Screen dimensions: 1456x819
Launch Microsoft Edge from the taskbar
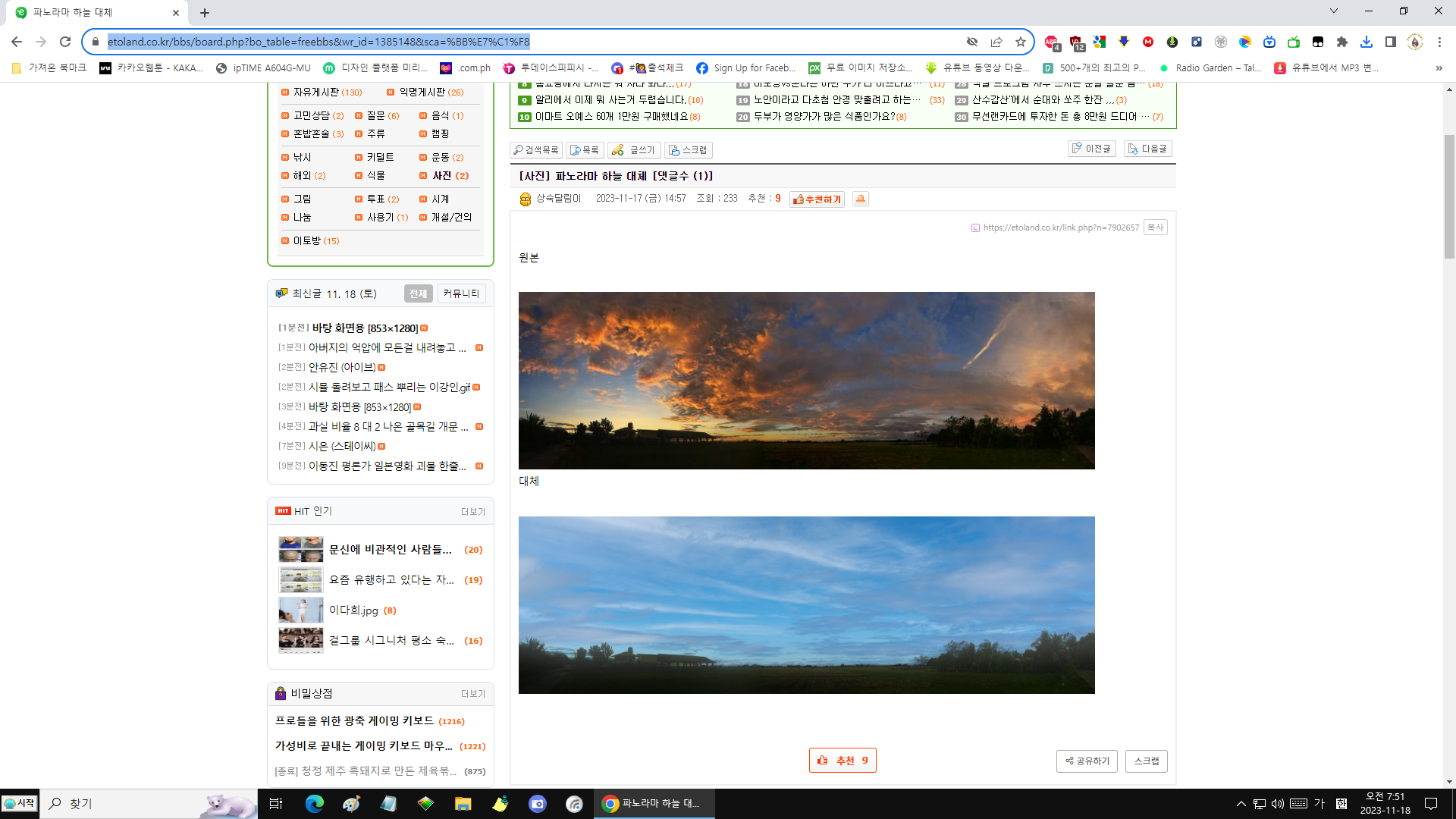pos(314,804)
